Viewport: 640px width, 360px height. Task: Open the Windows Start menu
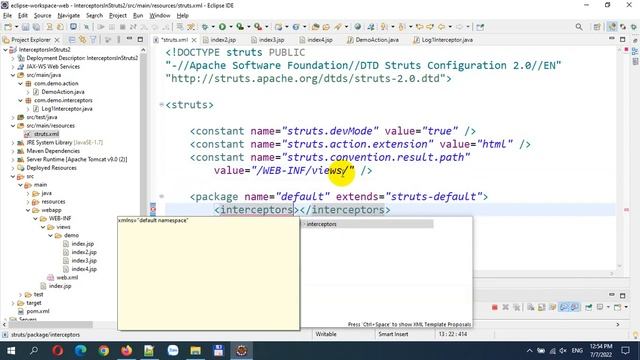tap(11, 351)
